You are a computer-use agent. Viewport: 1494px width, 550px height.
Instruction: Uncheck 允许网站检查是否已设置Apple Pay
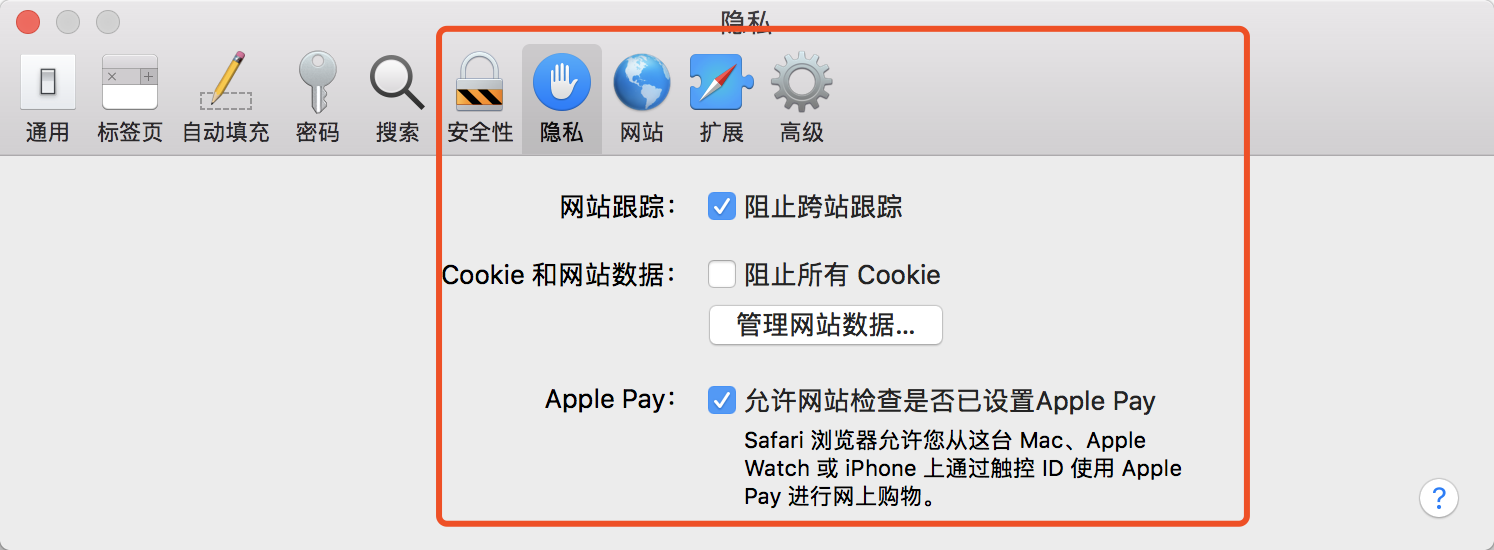pos(722,401)
